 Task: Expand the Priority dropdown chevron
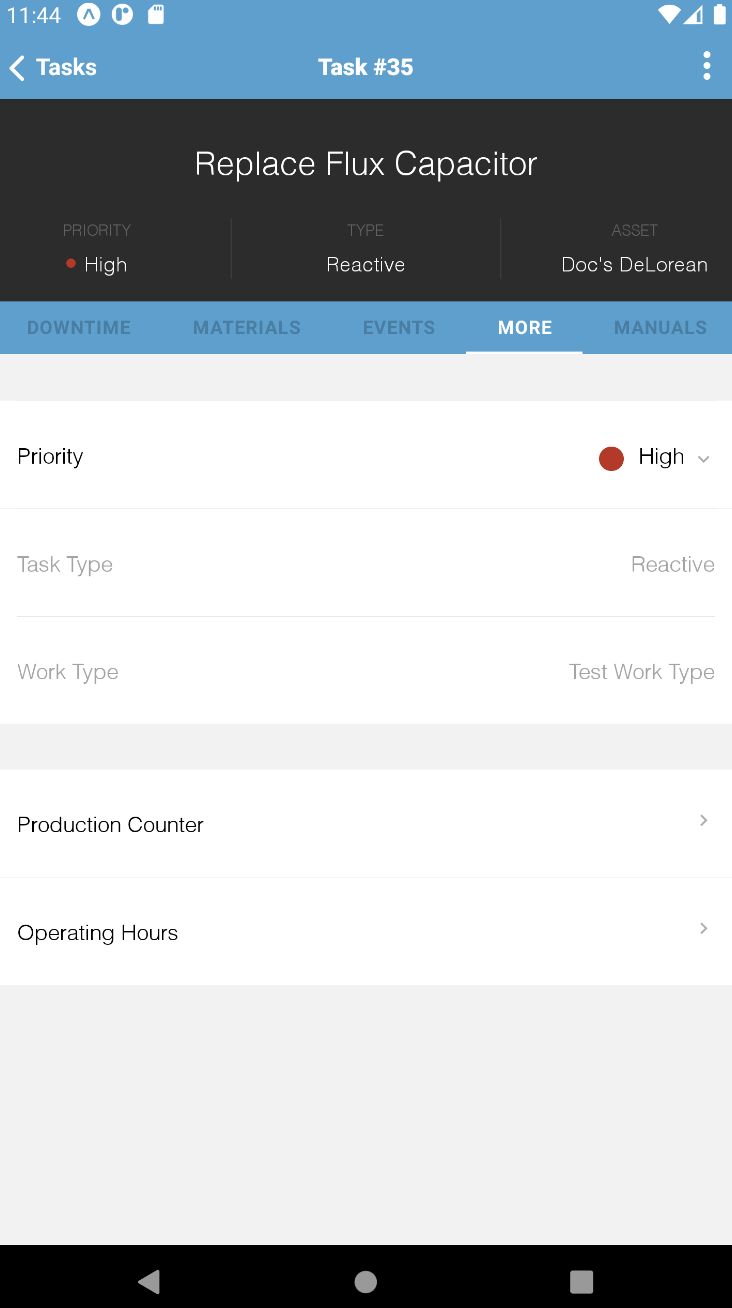703,459
